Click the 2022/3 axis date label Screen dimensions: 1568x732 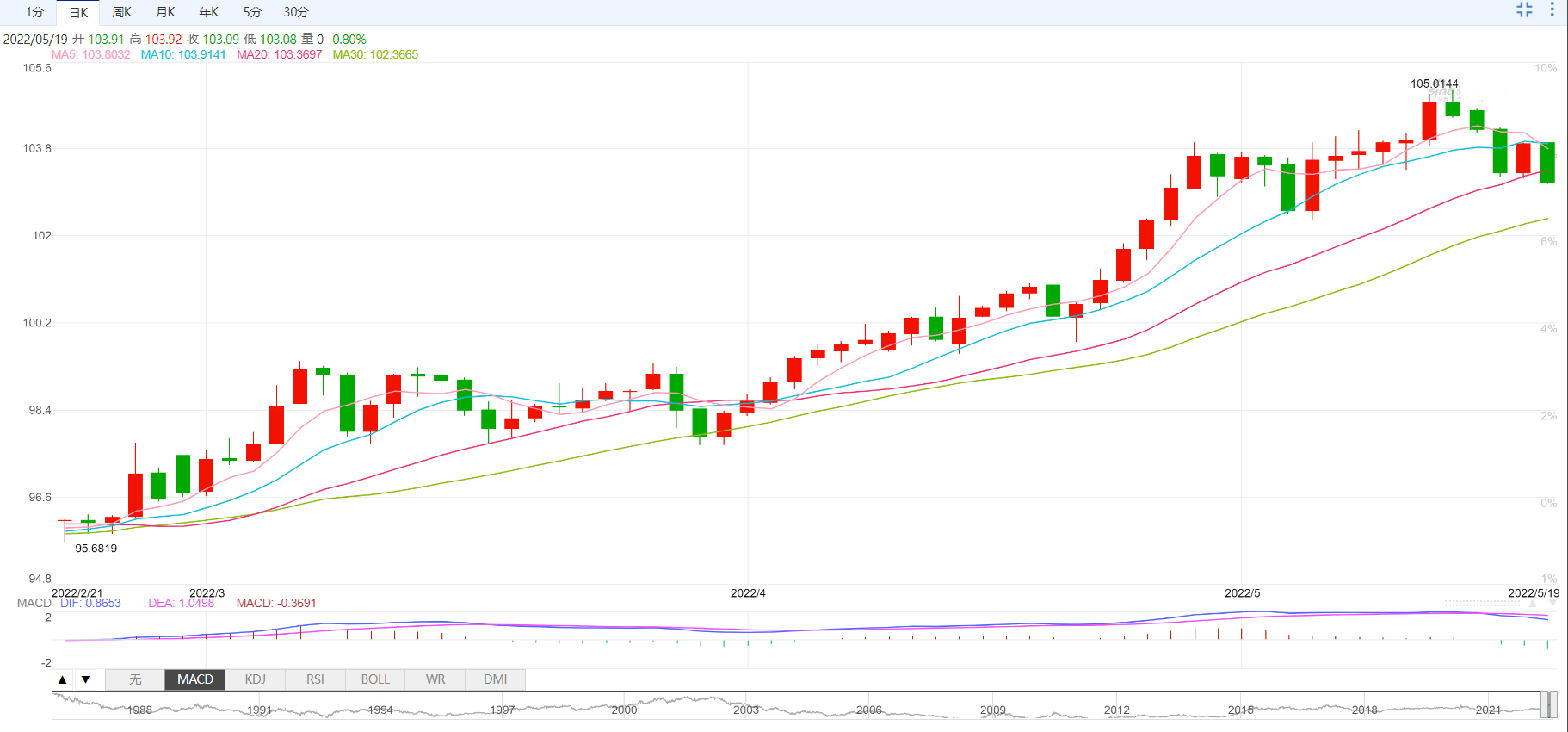click(x=207, y=592)
